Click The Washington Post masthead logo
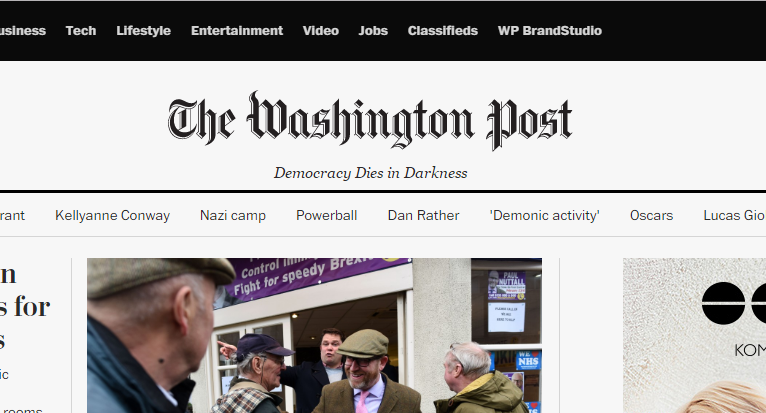Image resolution: width=766 pixels, height=413 pixels. coord(370,120)
